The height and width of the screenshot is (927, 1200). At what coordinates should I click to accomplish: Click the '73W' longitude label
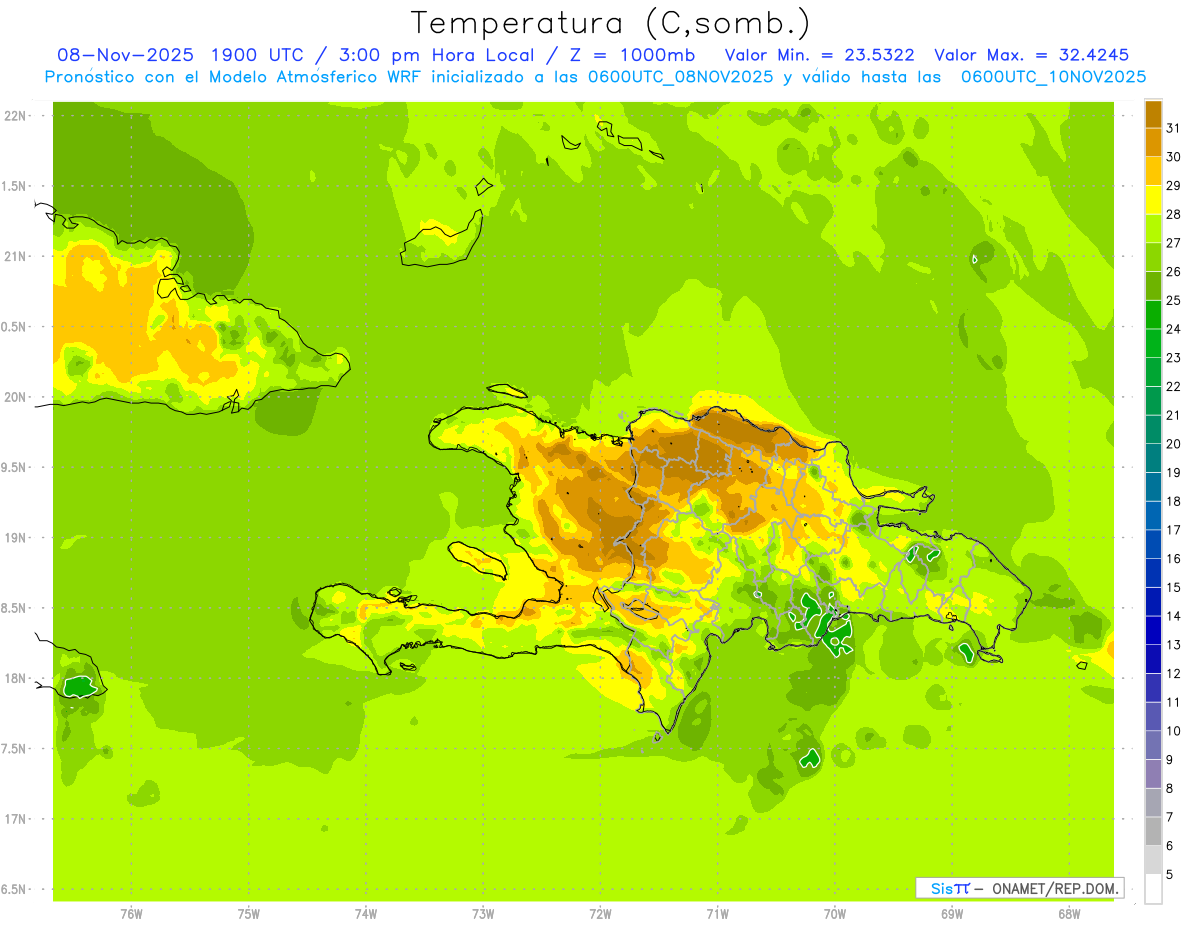(x=483, y=914)
